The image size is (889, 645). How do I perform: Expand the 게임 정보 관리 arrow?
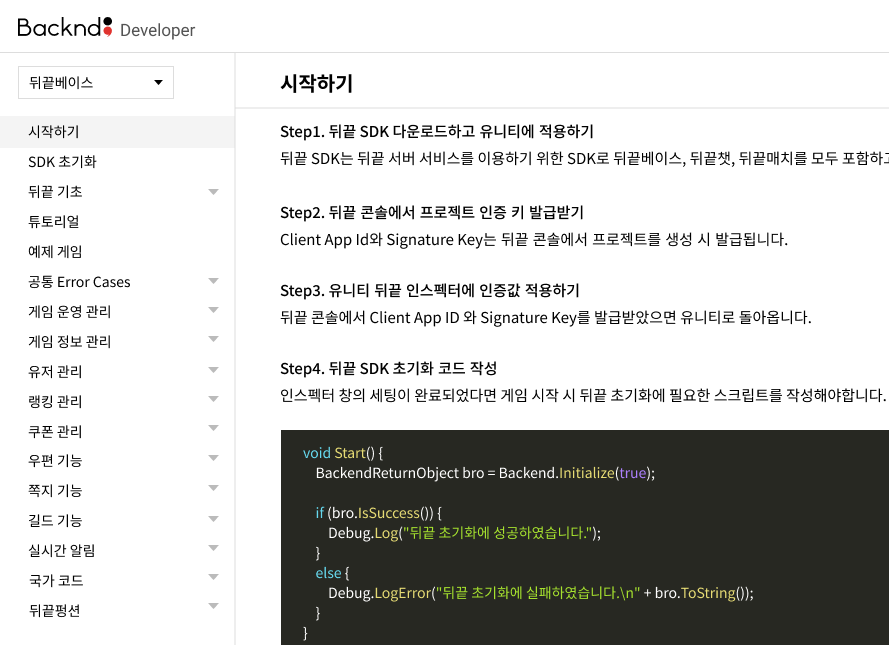point(213,339)
